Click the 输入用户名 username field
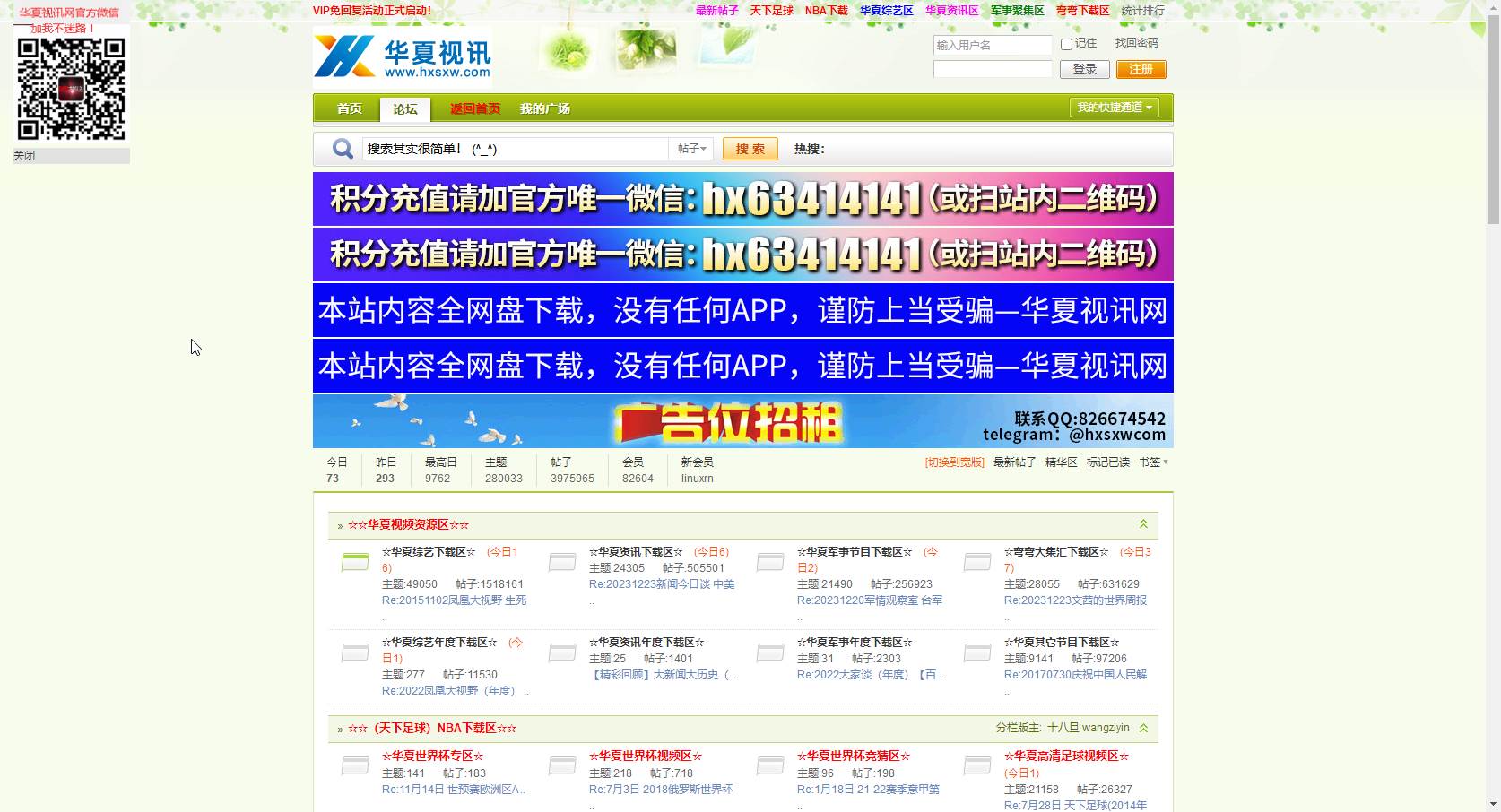This screenshot has width=1501, height=812. (x=993, y=45)
